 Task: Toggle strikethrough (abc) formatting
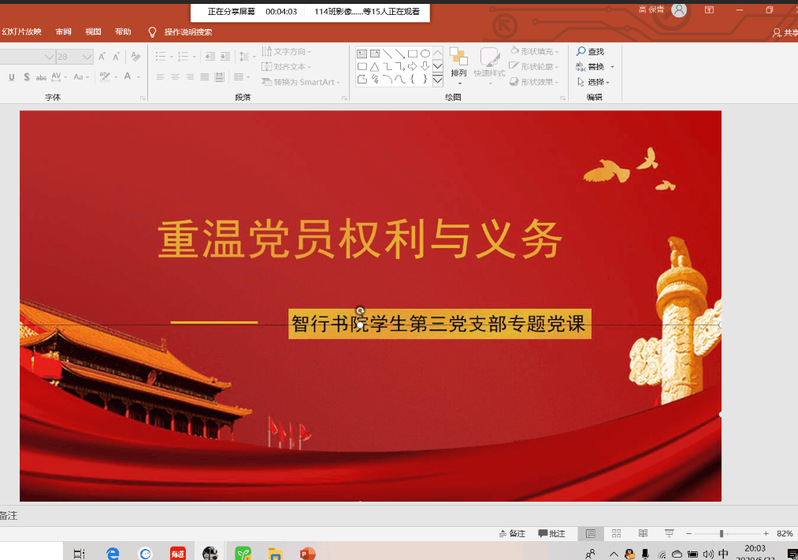(43, 77)
